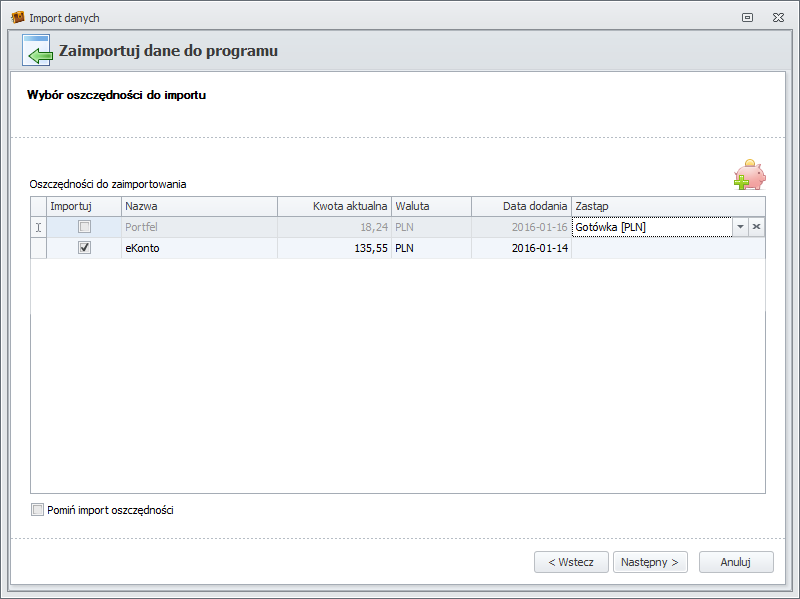
Task: Sort by the Nazwa column header
Action: 199,206
